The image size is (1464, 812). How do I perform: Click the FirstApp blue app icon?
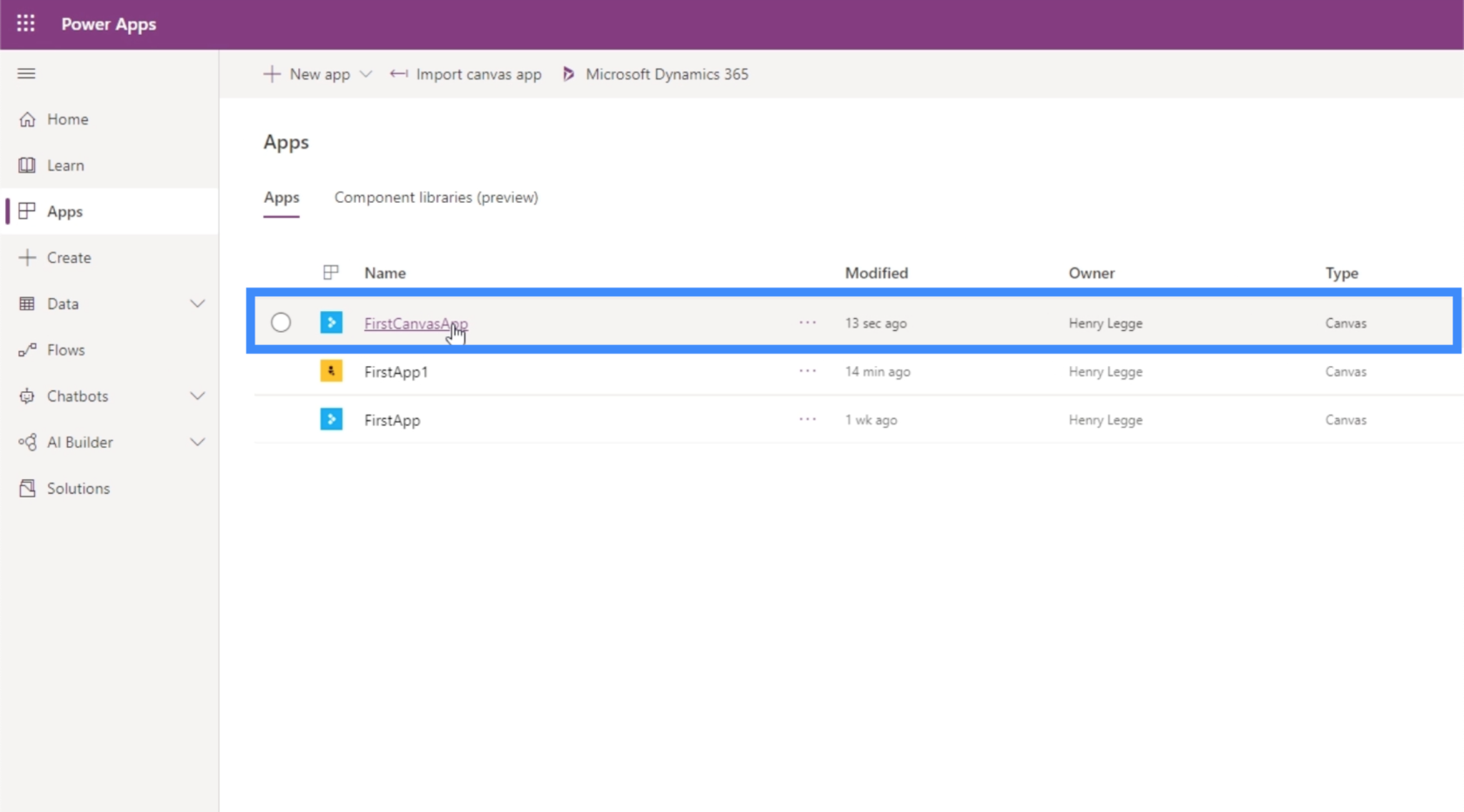tap(331, 419)
